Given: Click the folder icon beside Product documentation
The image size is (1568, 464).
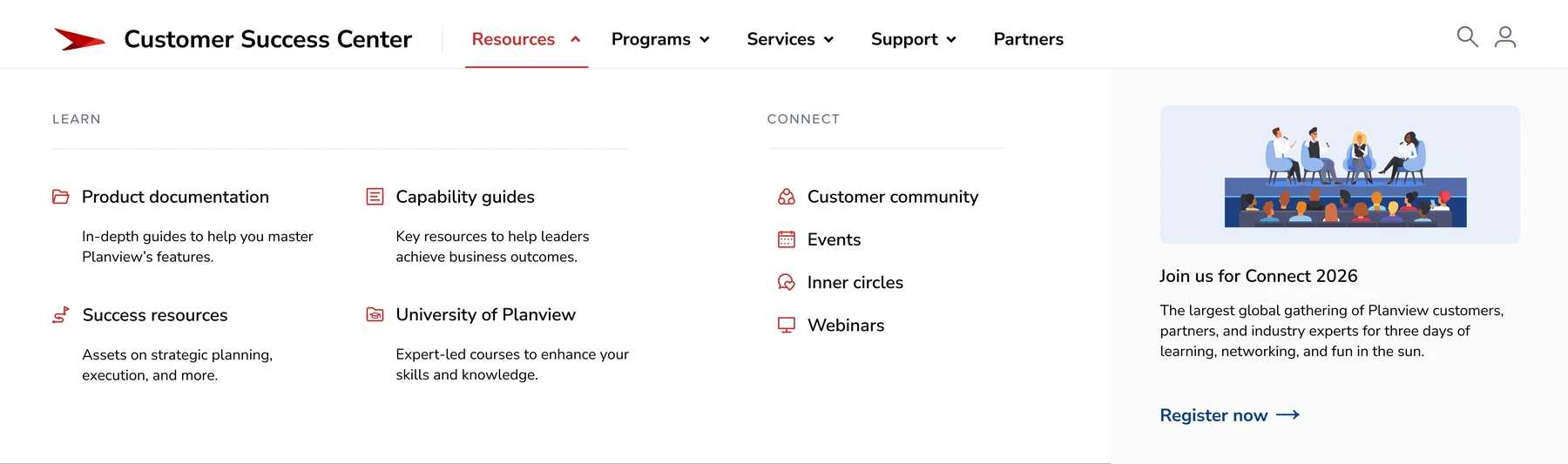Looking at the screenshot, I should coord(60,197).
